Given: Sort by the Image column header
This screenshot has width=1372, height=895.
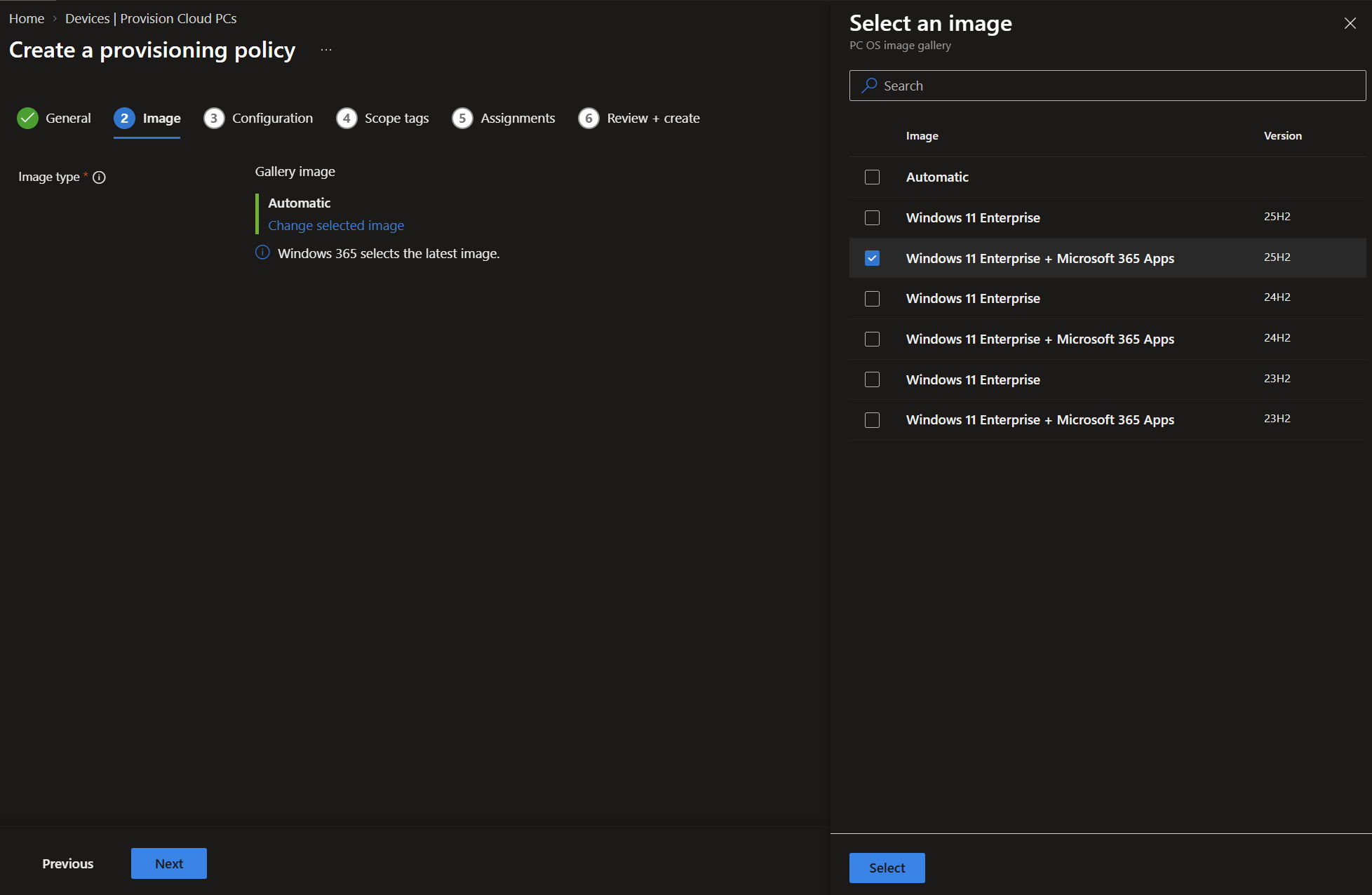Looking at the screenshot, I should point(922,135).
